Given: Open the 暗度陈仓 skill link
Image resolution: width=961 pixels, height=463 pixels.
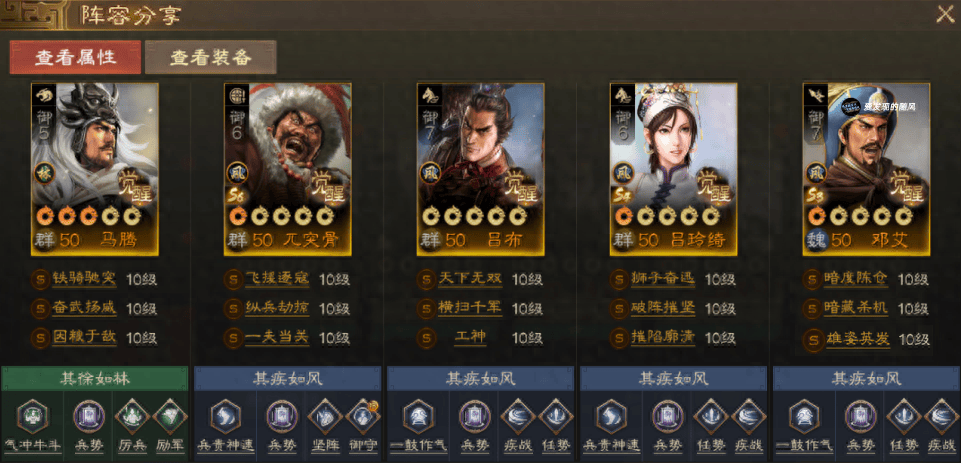Looking at the screenshot, I should pyautogui.click(x=856, y=279).
